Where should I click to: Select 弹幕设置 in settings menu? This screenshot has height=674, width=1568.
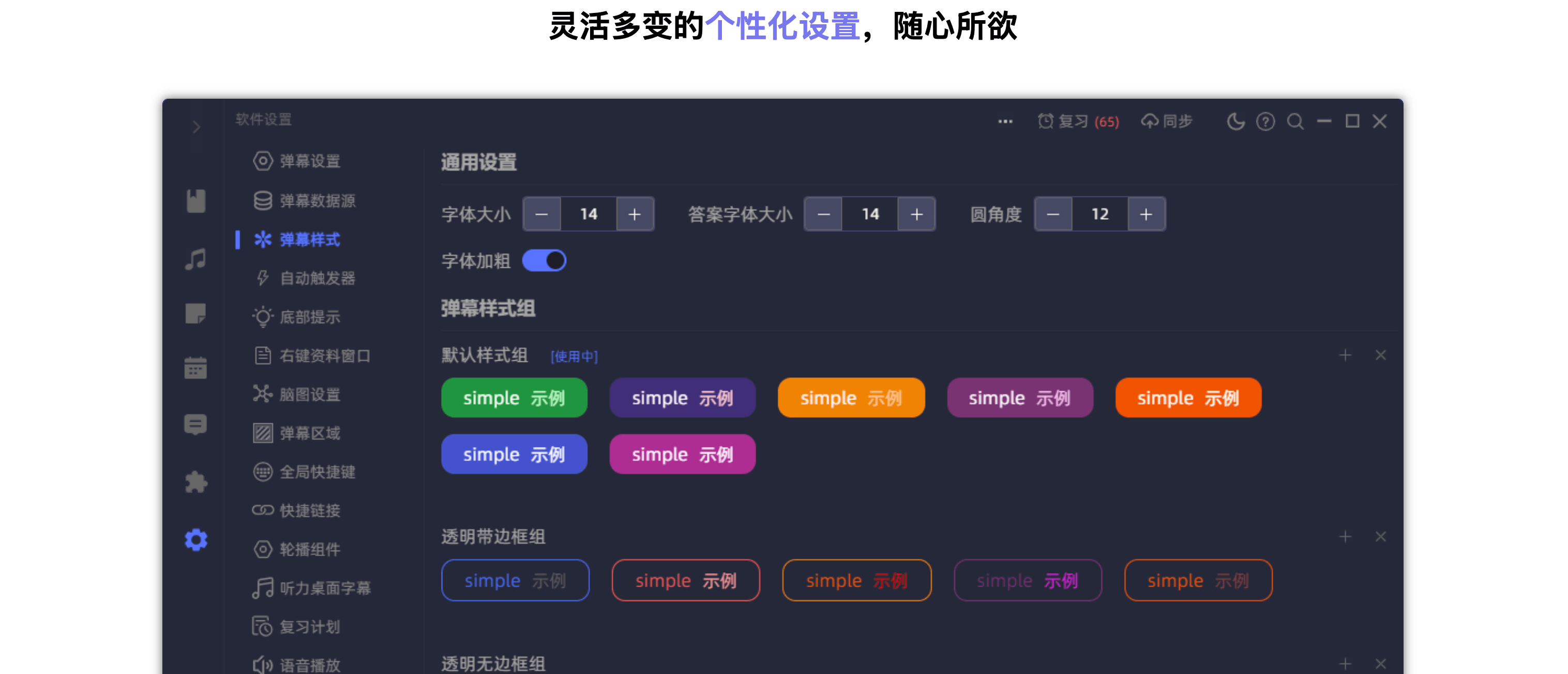(296, 161)
